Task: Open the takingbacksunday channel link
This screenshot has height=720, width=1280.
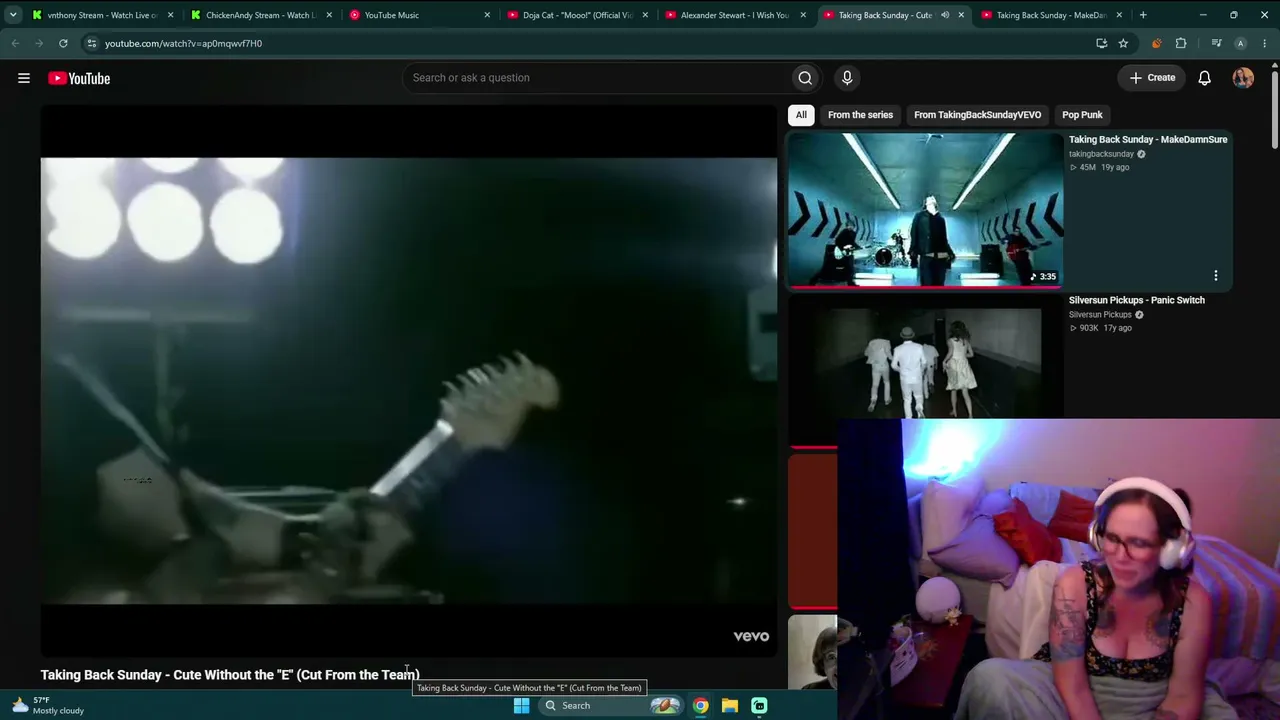Action: coord(1101,154)
